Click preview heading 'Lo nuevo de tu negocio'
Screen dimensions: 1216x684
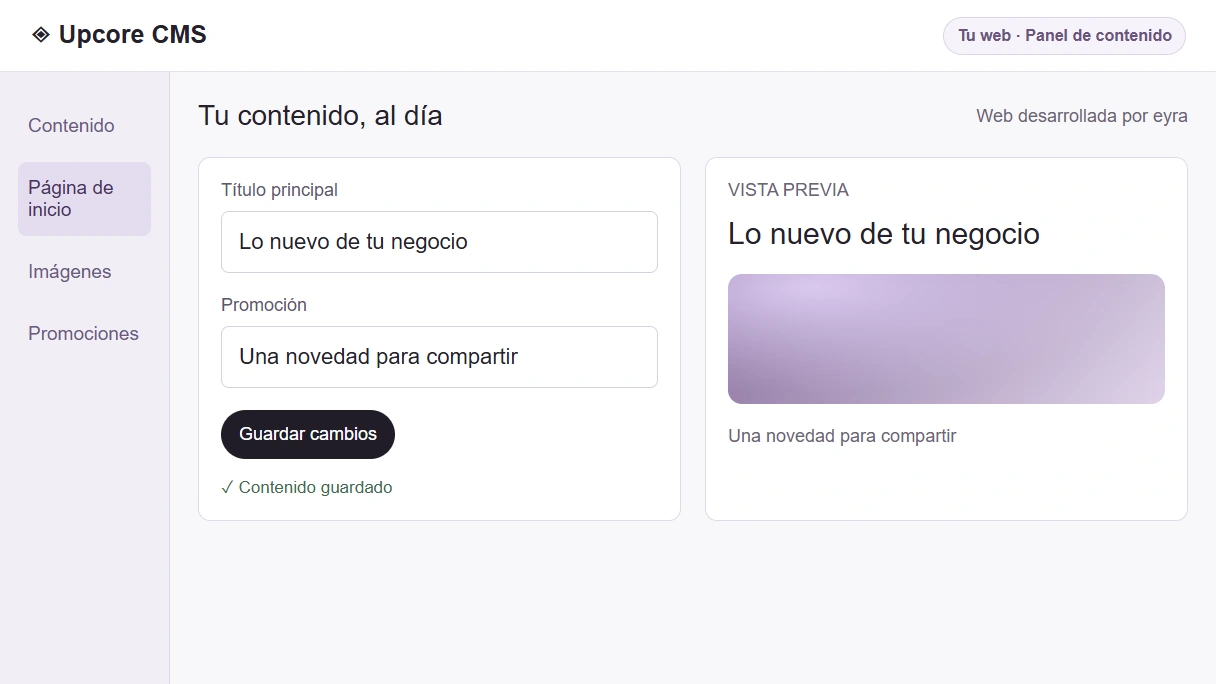click(884, 234)
